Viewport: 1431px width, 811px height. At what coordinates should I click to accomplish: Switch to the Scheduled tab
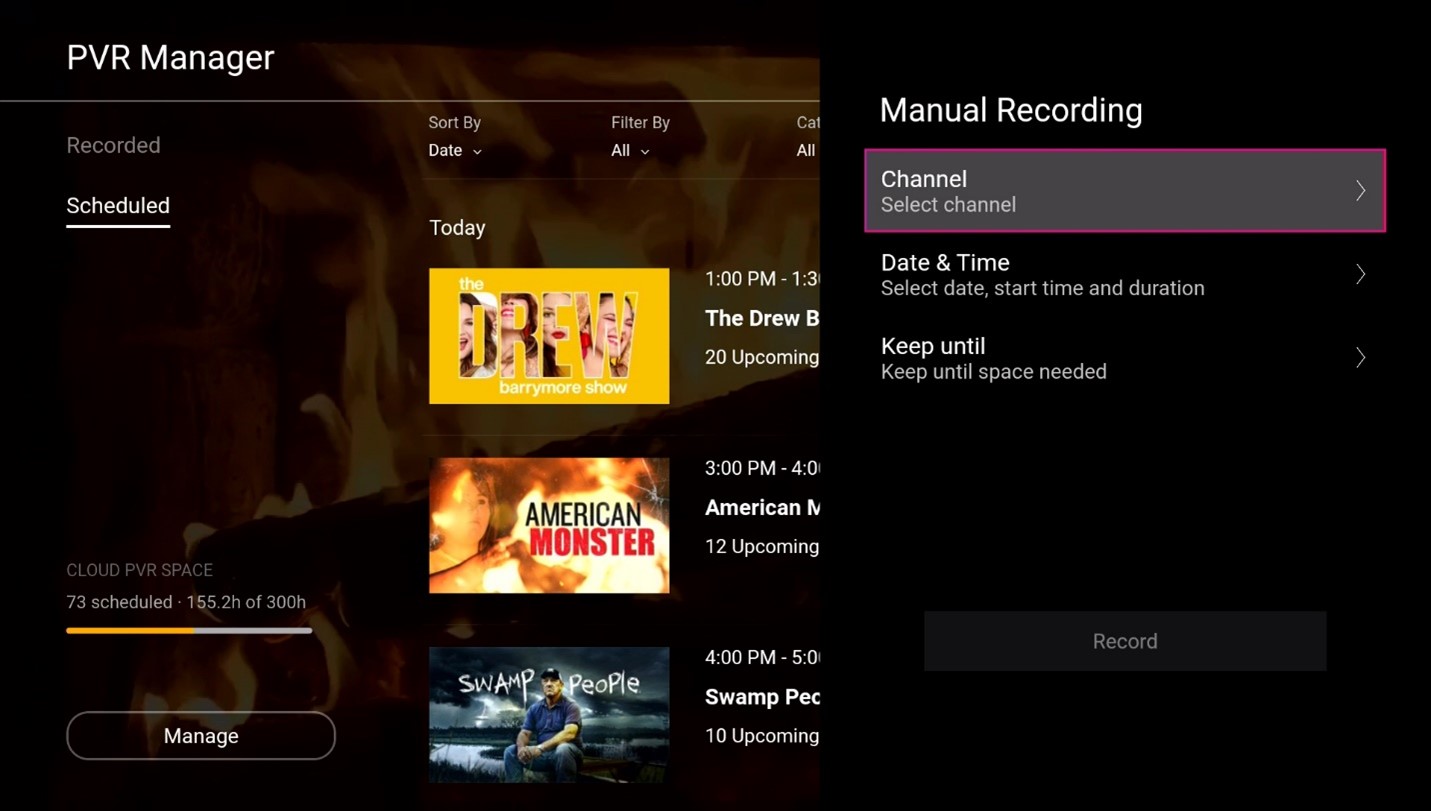117,206
